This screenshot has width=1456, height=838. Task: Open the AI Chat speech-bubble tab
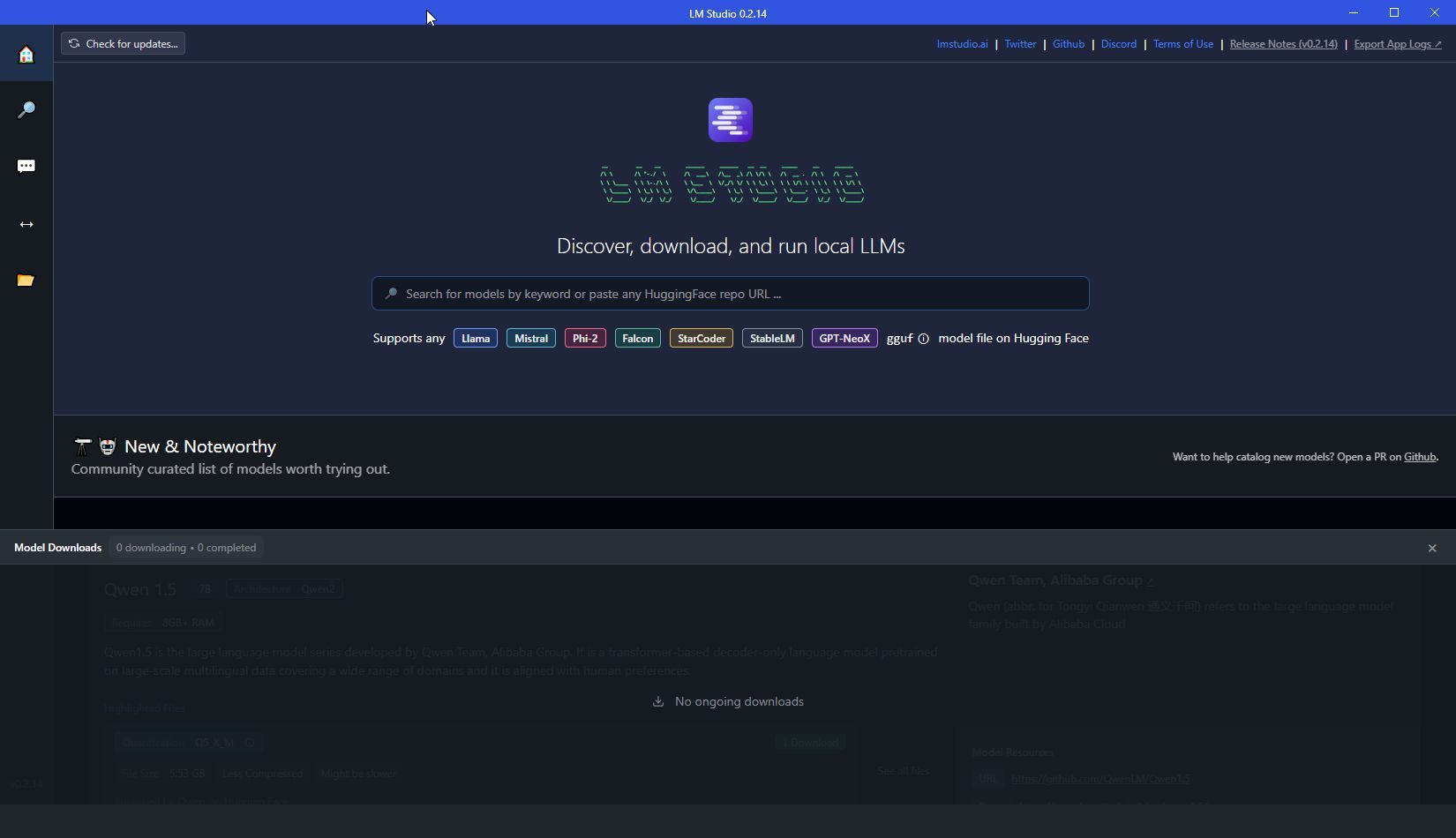pyautogui.click(x=26, y=167)
